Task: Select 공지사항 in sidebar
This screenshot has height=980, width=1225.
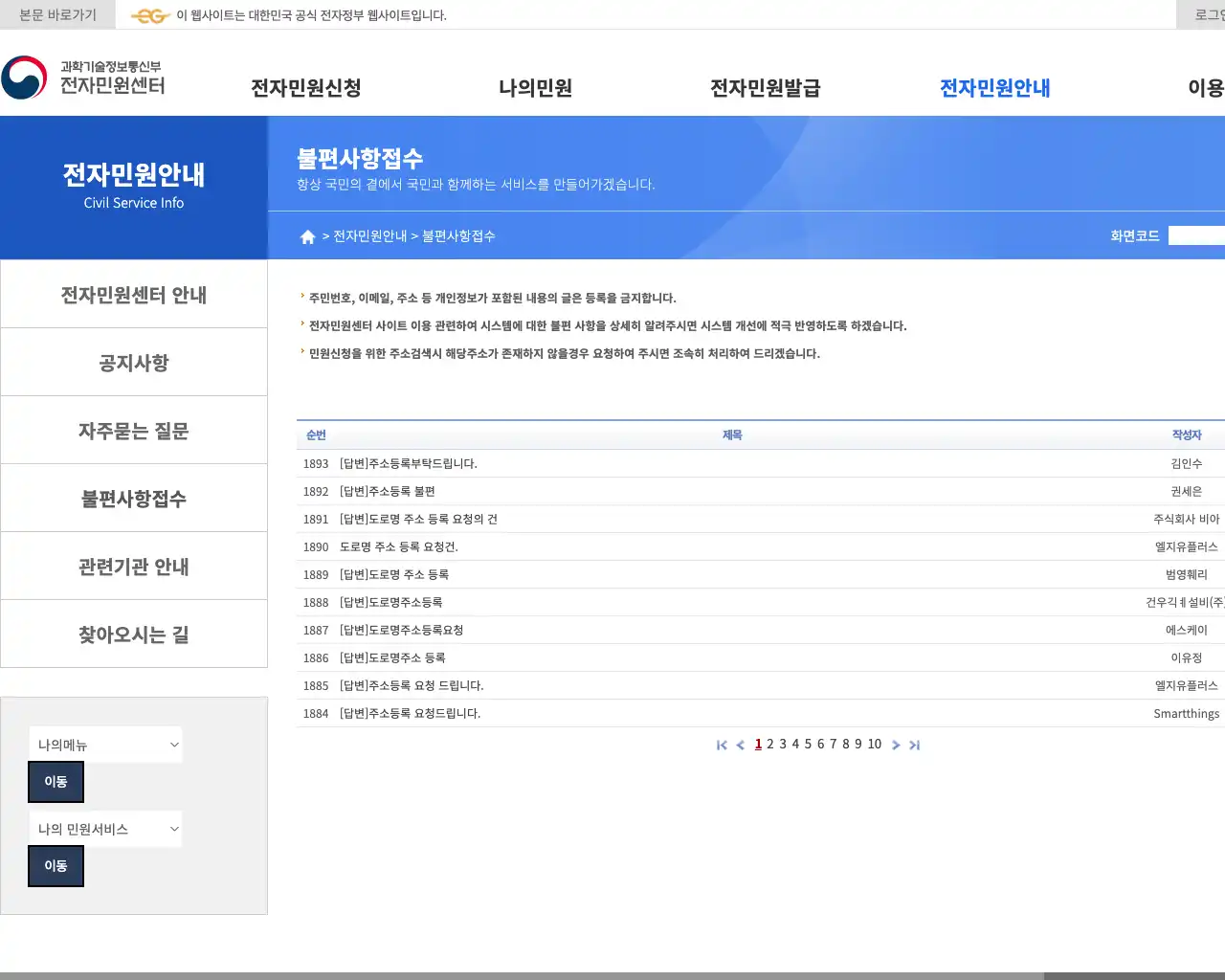Action: (134, 363)
